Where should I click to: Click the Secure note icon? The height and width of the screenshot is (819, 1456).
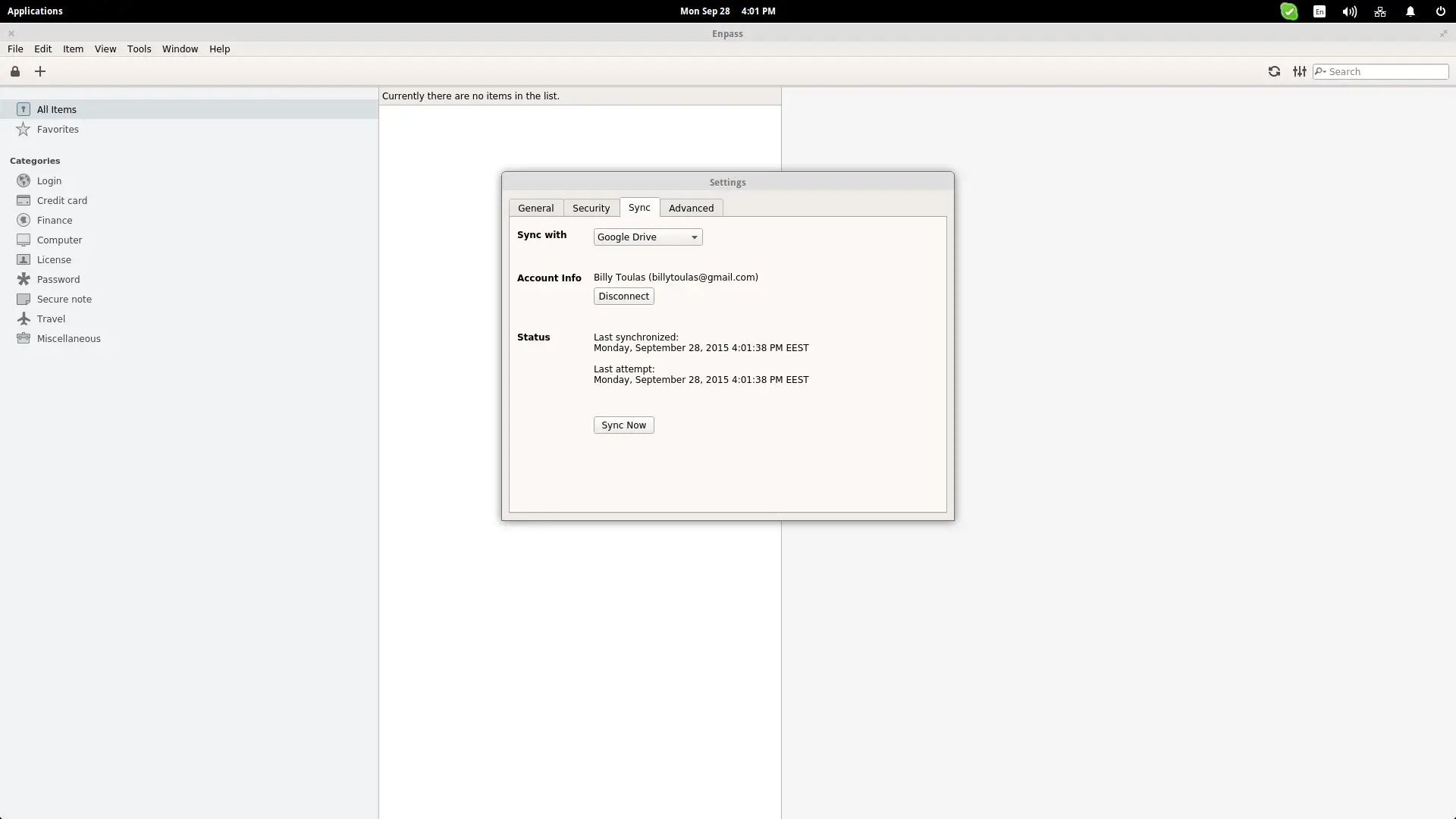tap(24, 299)
